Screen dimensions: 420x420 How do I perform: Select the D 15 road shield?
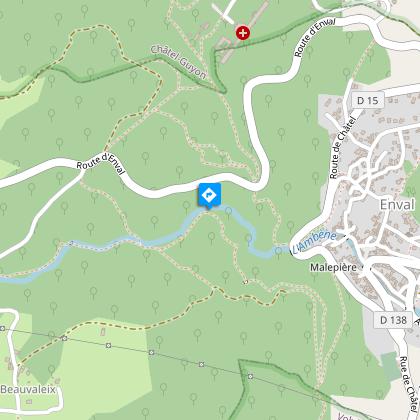(368, 100)
